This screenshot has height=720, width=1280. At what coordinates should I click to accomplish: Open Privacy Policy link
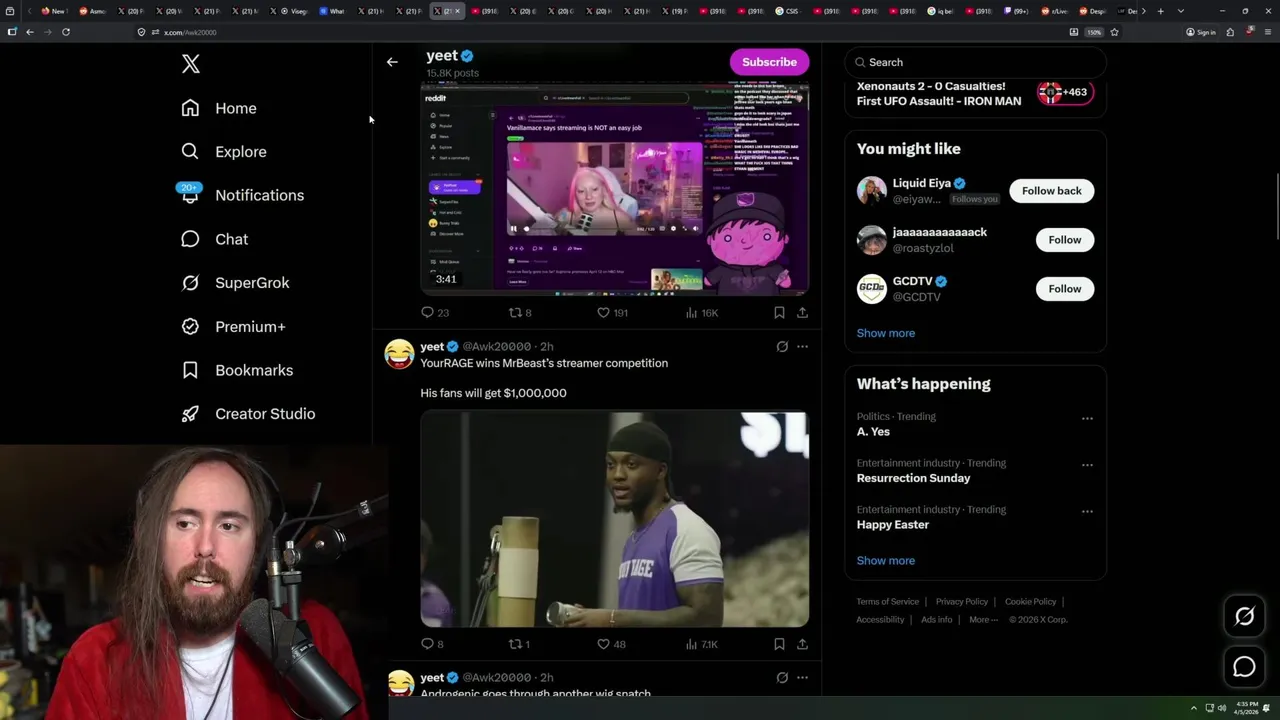[x=962, y=602]
